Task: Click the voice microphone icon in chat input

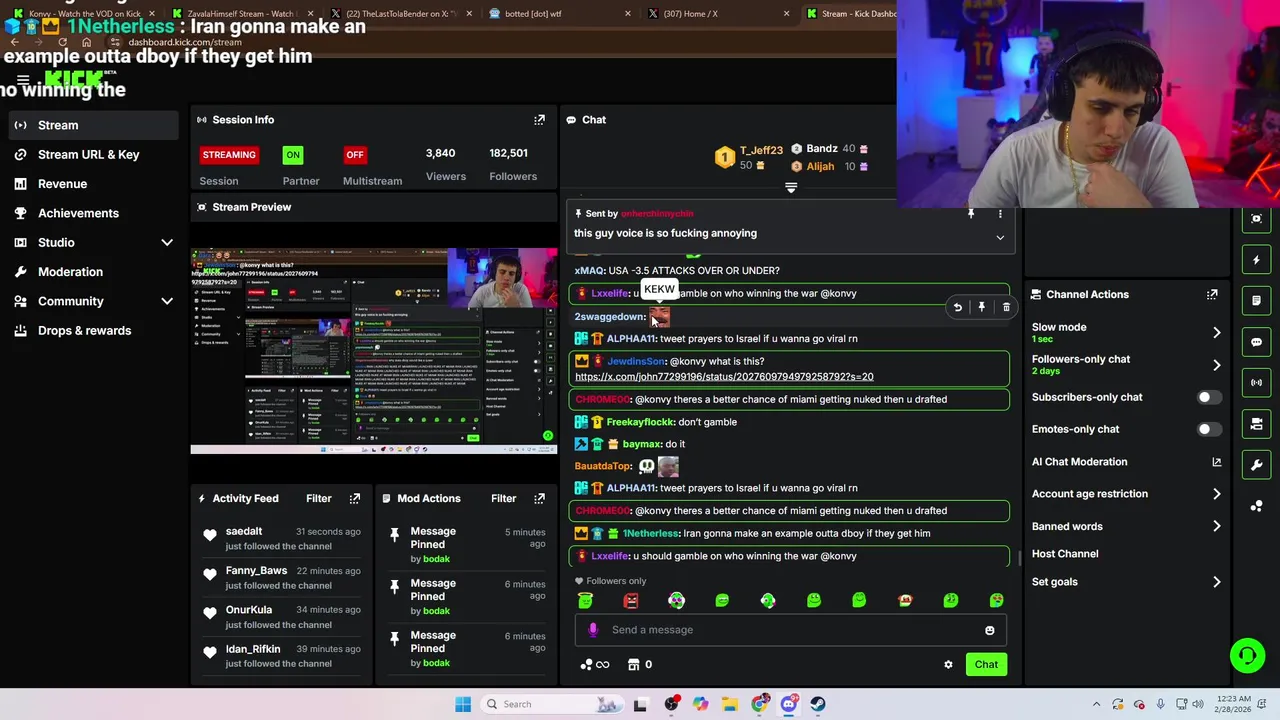Action: (593, 629)
